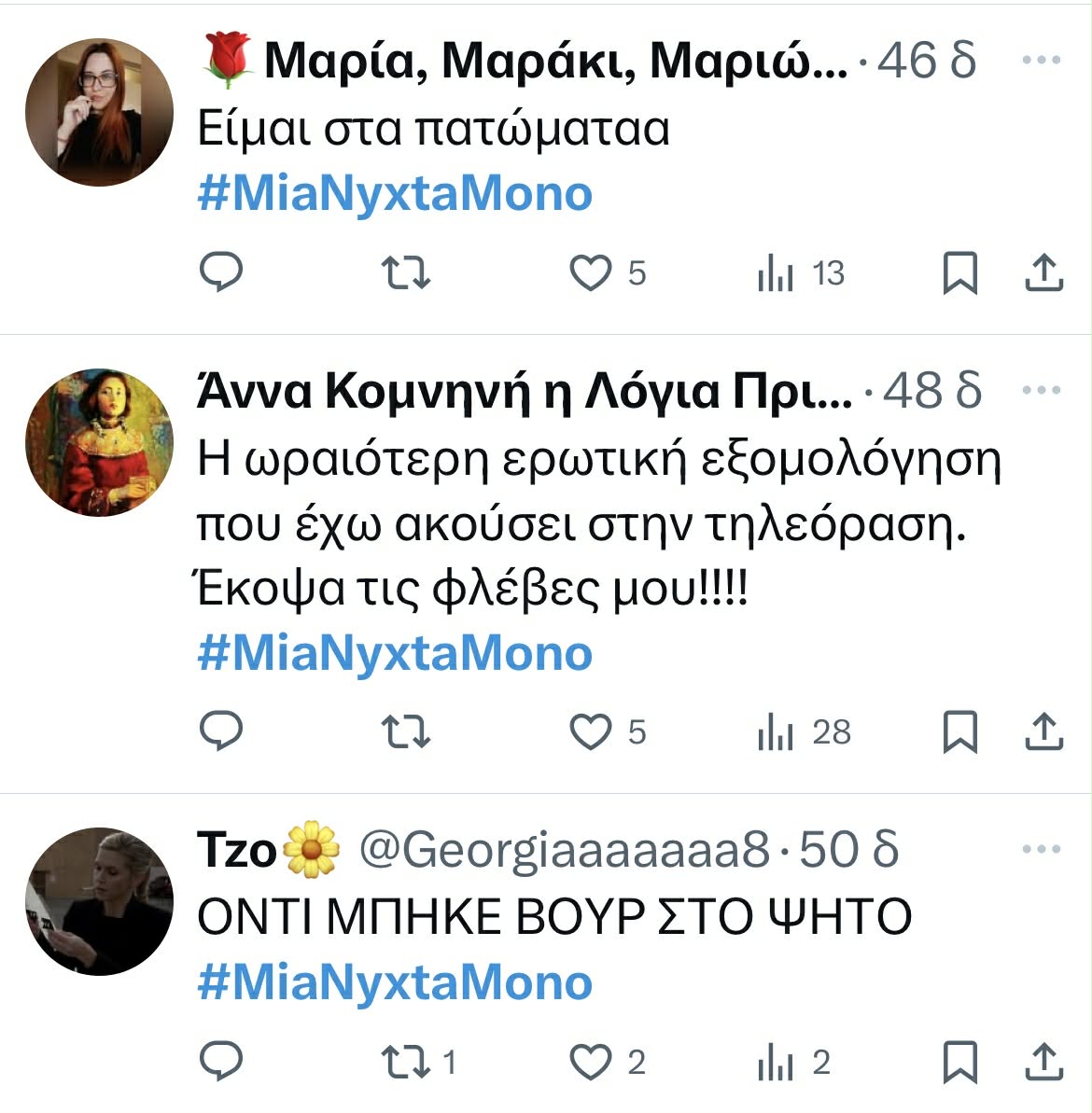Retweet the 'Είμαι στα πατώματαα' tweet
This screenshot has width=1092, height=1113.
click(407, 272)
